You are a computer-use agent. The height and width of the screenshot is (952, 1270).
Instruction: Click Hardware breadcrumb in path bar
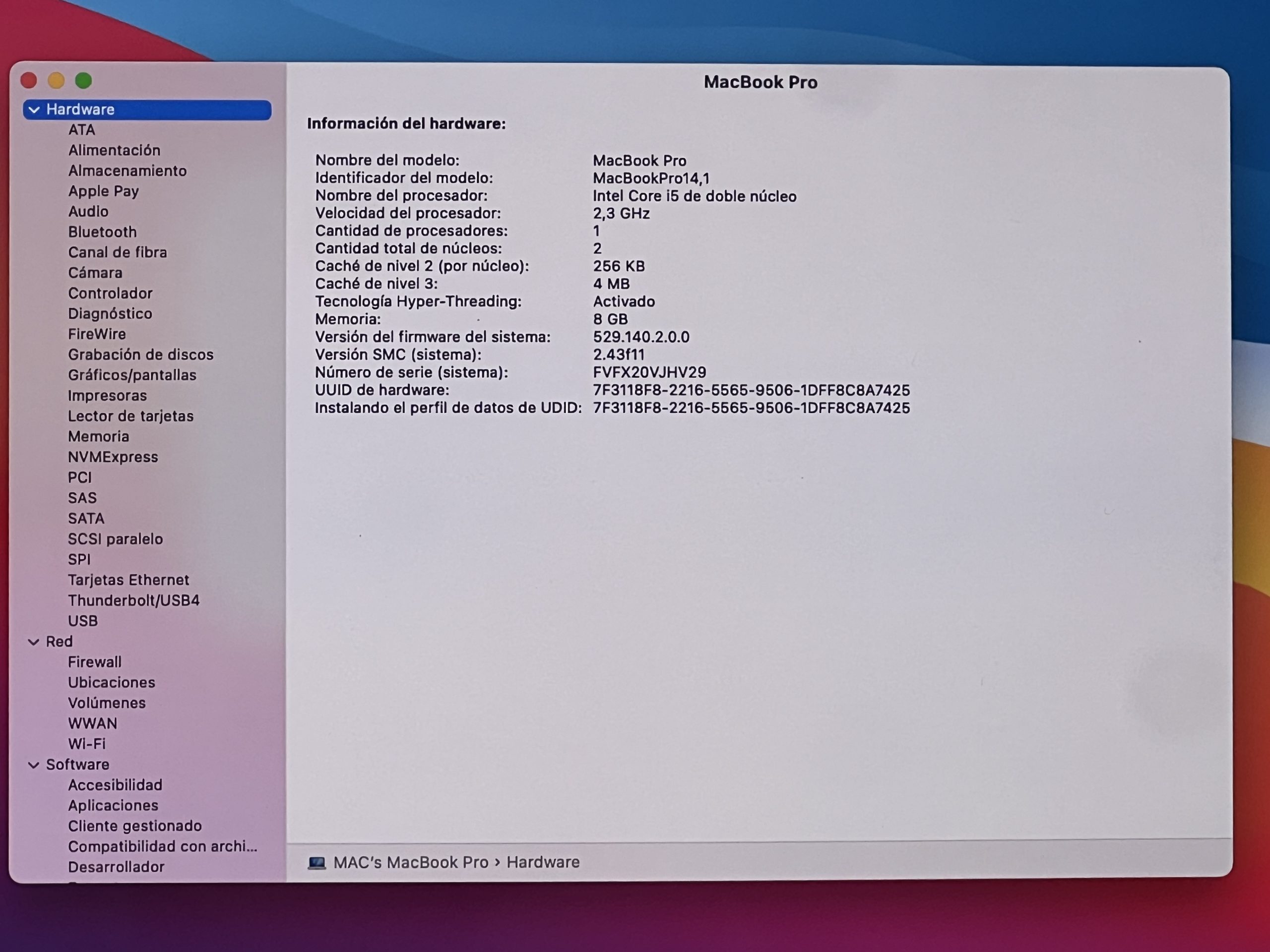[x=543, y=862]
